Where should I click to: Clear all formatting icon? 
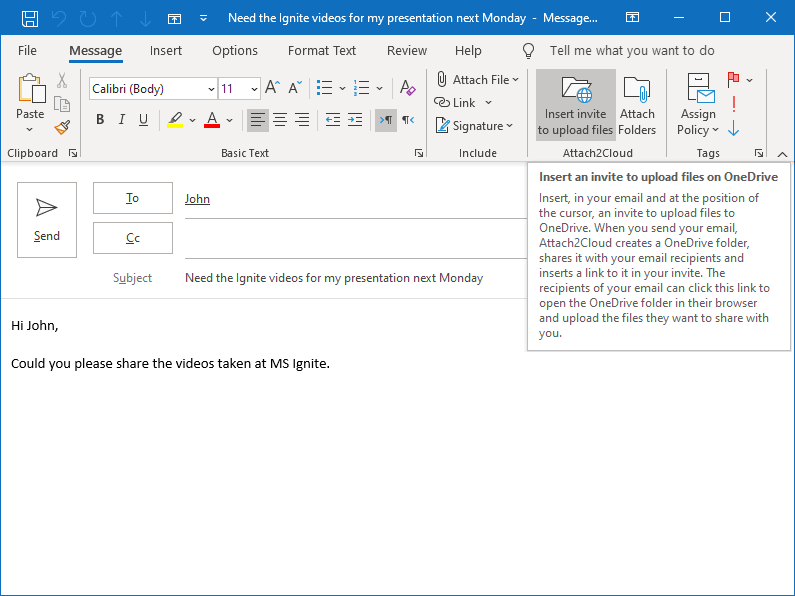point(407,88)
